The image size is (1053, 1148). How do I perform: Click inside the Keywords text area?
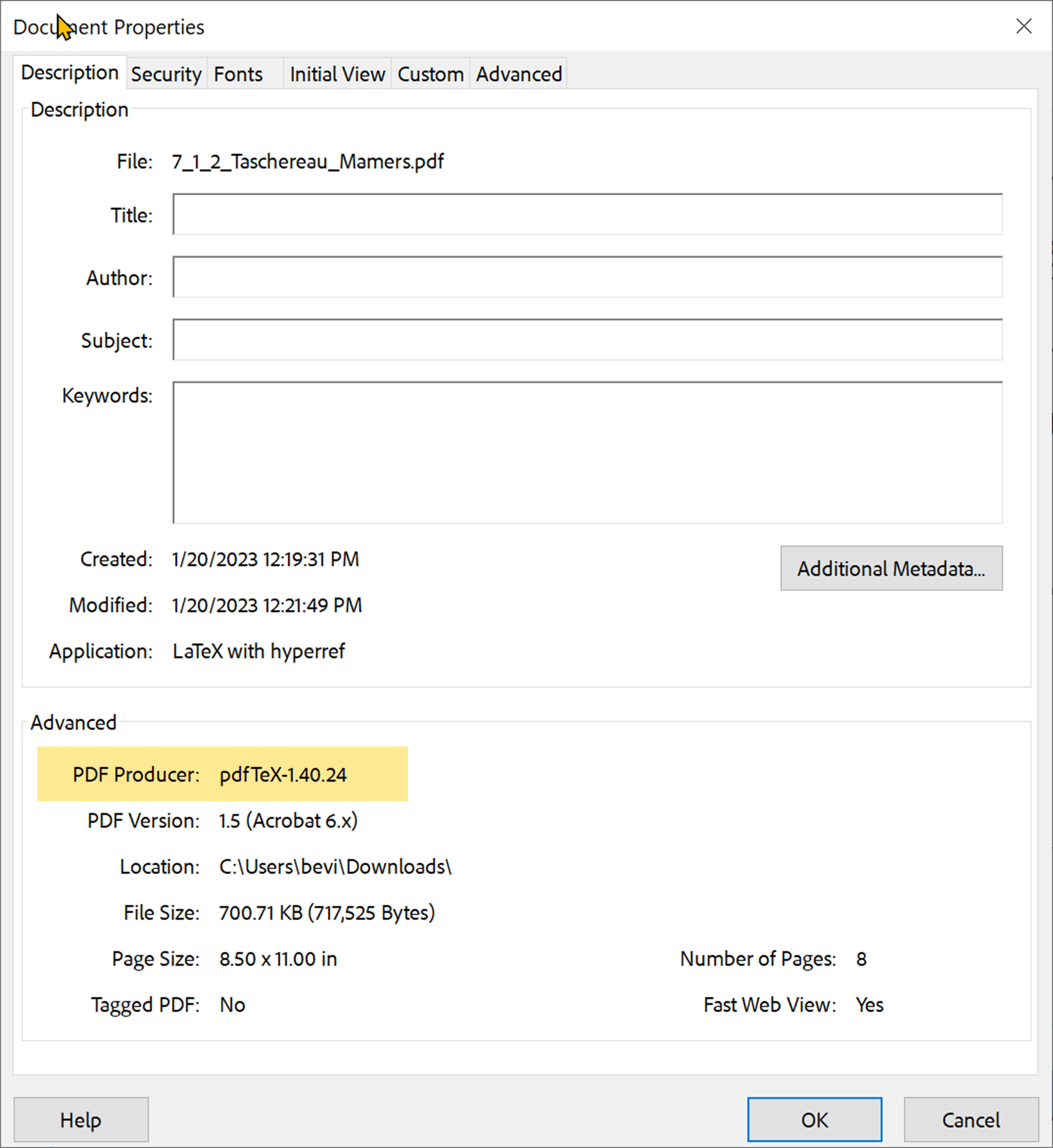[x=587, y=450]
